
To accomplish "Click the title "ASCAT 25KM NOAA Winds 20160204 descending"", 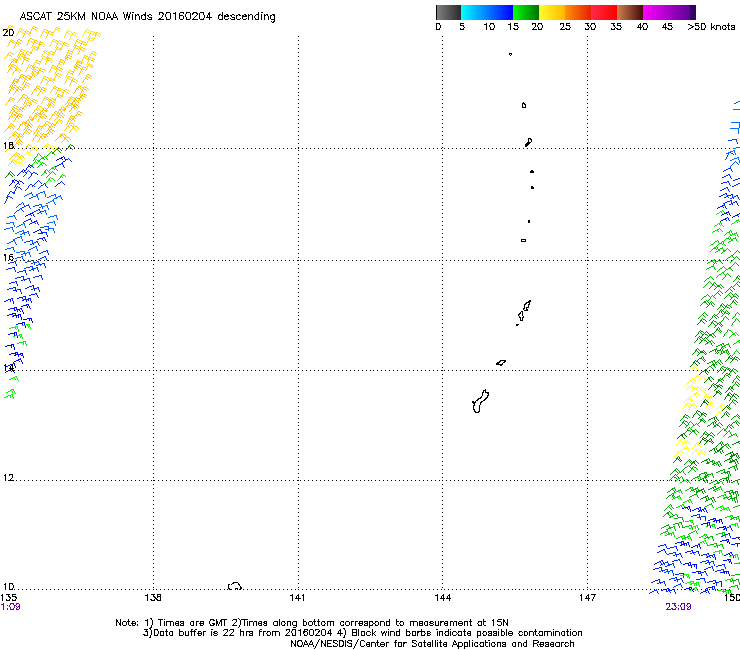I will 147,16.
